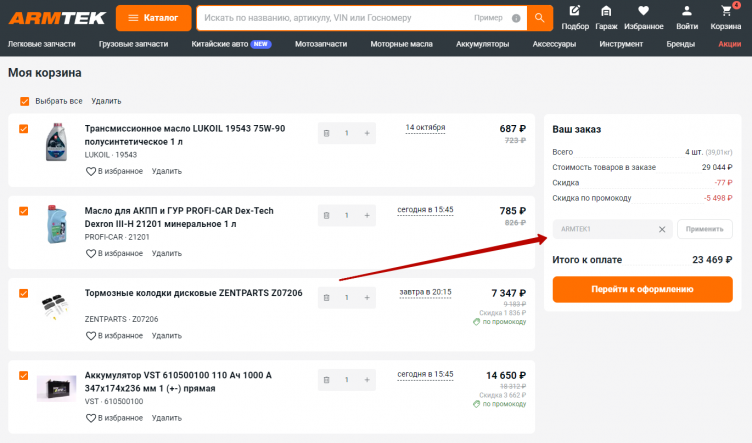The width and height of the screenshot is (752, 443).
Task: Click trash icon in LUKOIL quantity stepper
Action: tap(327, 133)
